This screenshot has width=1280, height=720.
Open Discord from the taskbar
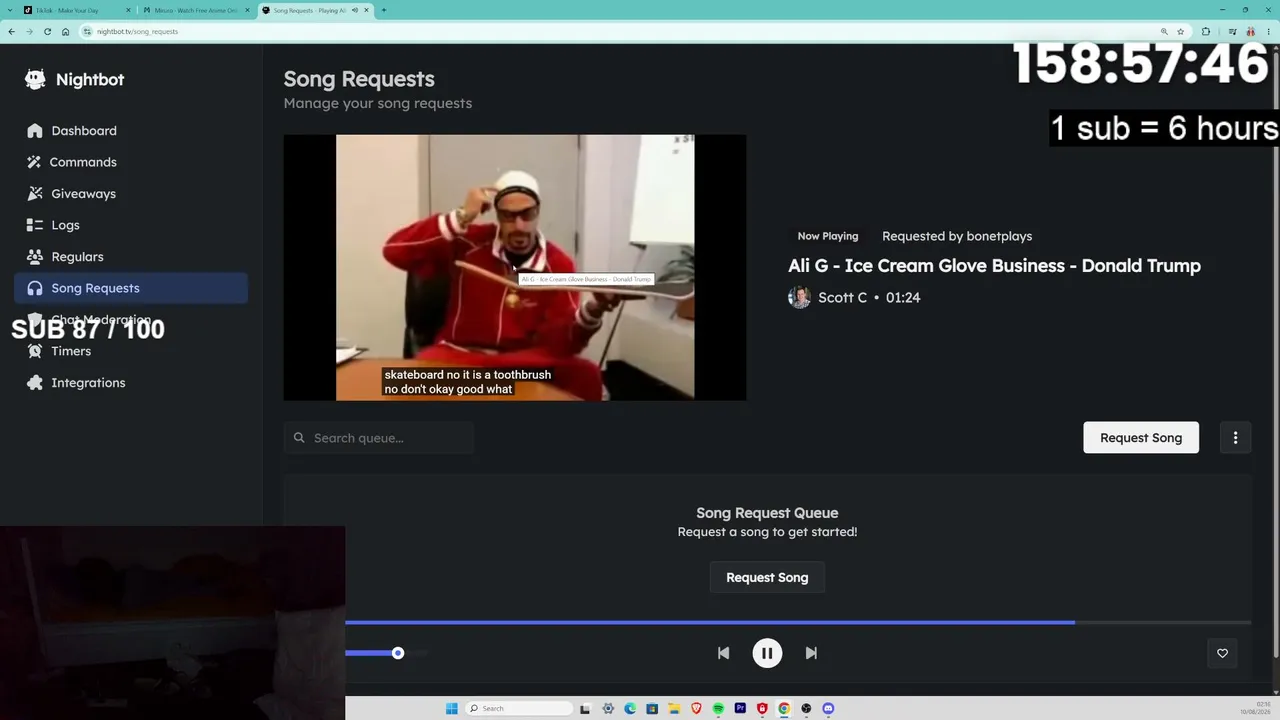coord(828,708)
